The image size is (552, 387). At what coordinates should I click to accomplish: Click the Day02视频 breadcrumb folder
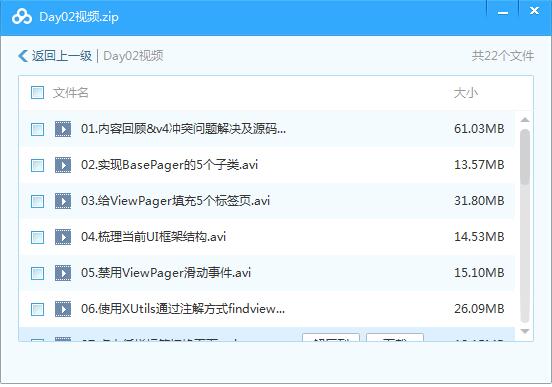tap(133, 56)
